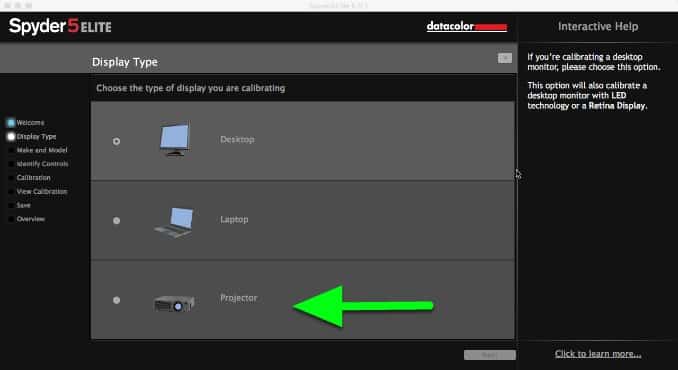
Task: Open the Display Type step in sidebar
Action: pos(36,137)
